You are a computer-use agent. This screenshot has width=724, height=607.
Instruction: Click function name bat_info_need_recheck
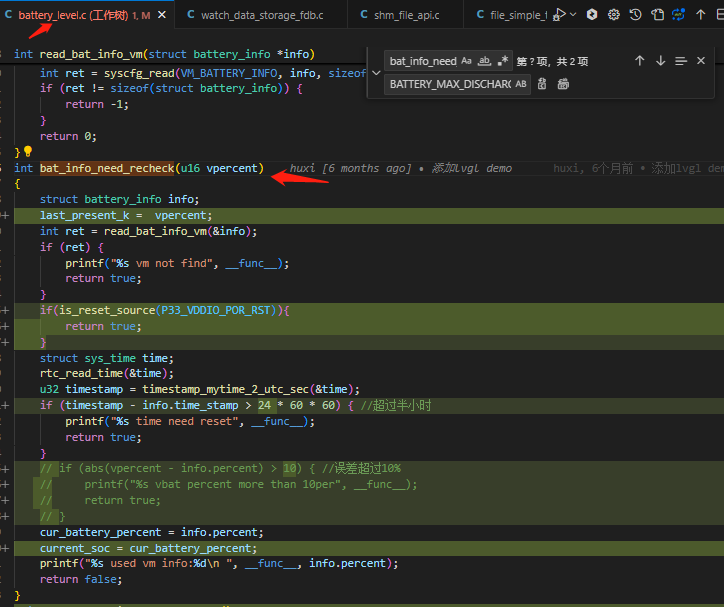pyautogui.click(x=107, y=168)
